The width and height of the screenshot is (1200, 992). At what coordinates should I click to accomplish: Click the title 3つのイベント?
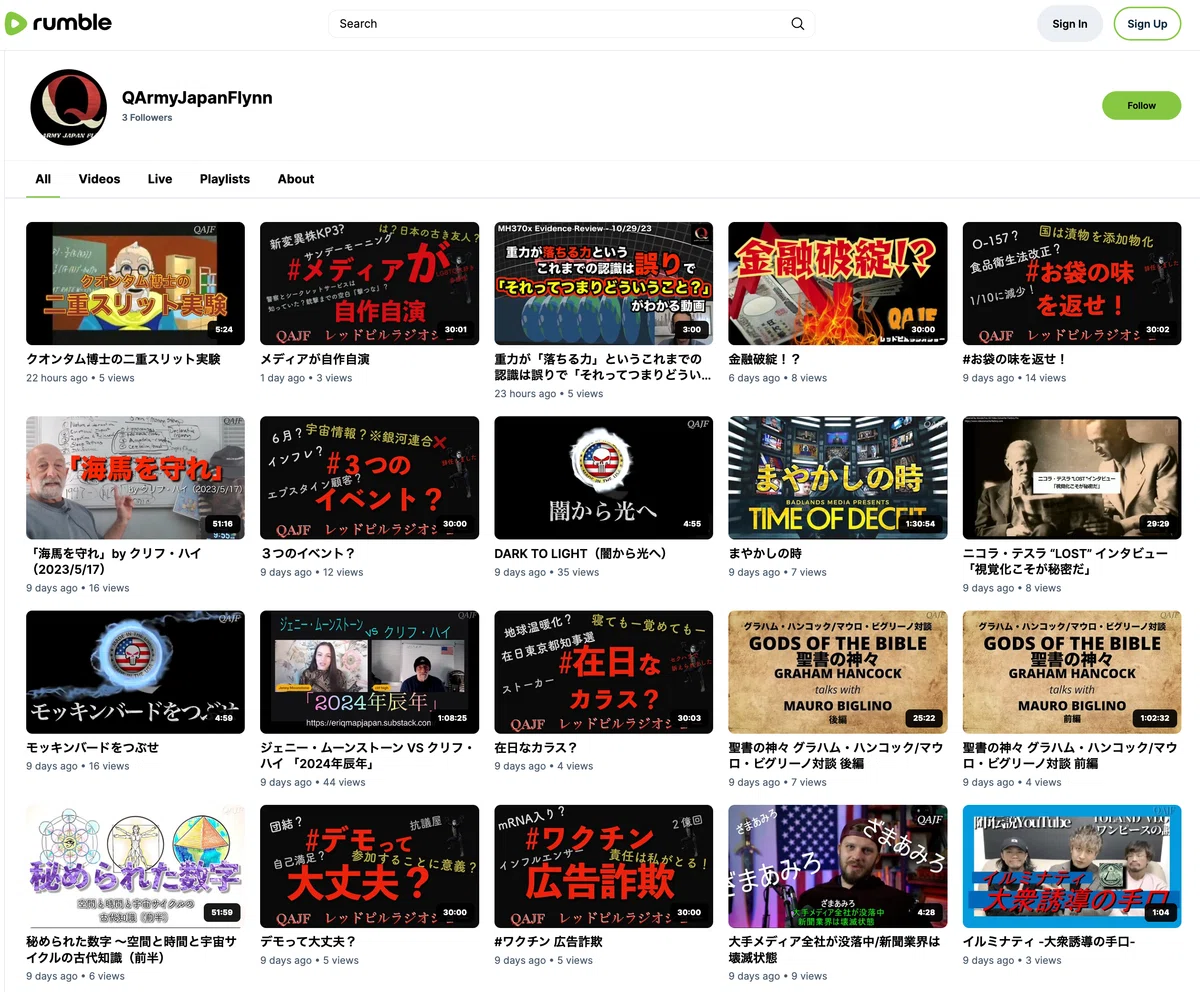point(308,553)
